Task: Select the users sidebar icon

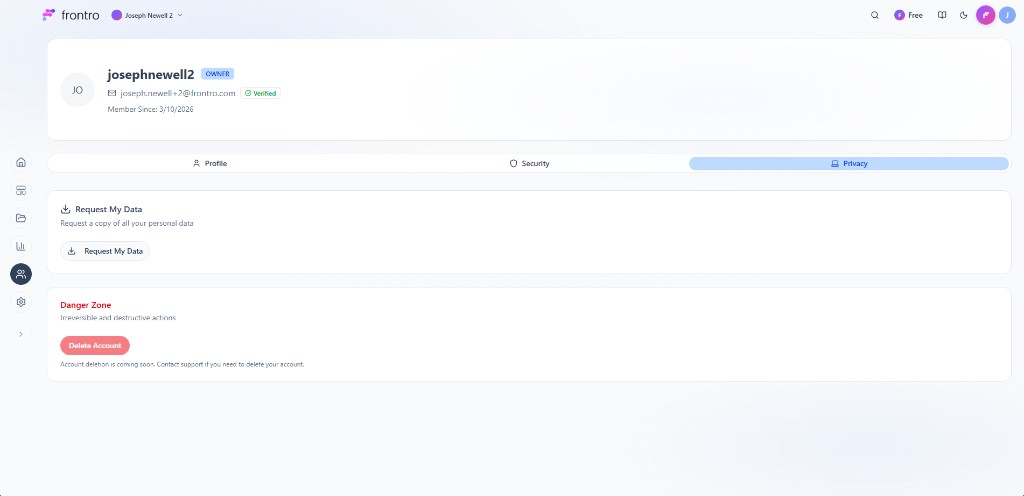Action: pyautogui.click(x=21, y=274)
